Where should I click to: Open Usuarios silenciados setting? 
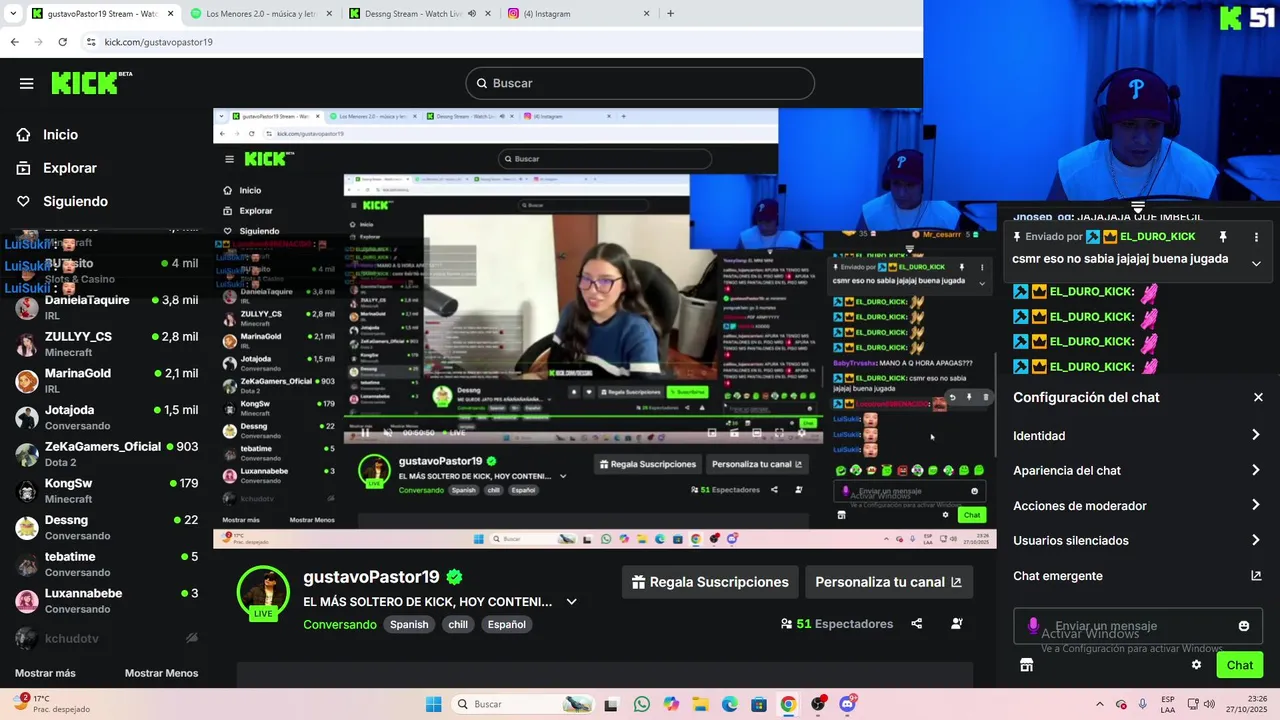(x=1137, y=540)
